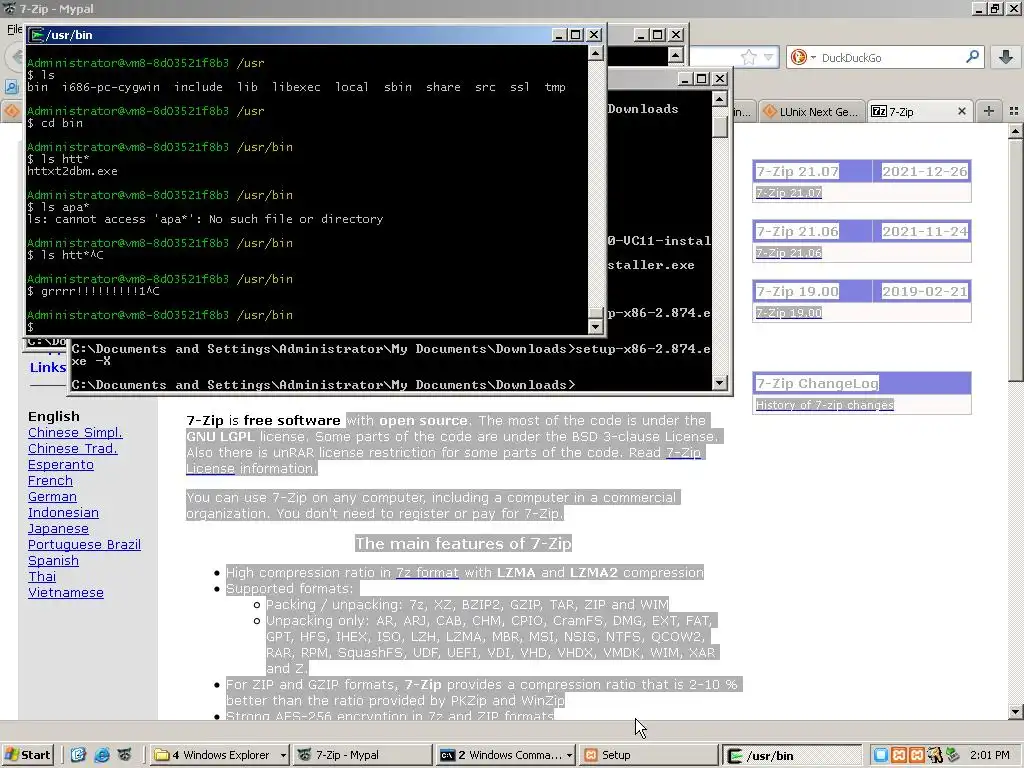Close the 7-Zip browser tab
This screenshot has width=1024, height=768.
pos(961,112)
